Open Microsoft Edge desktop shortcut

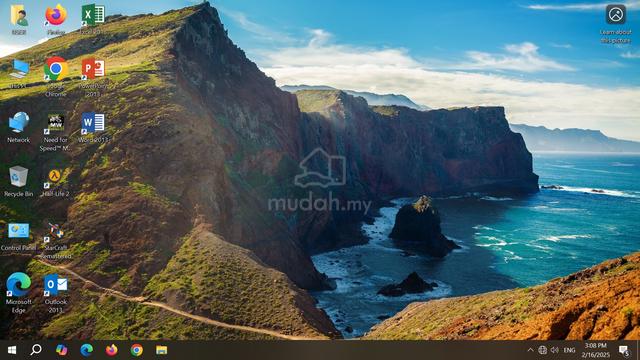tap(18, 292)
